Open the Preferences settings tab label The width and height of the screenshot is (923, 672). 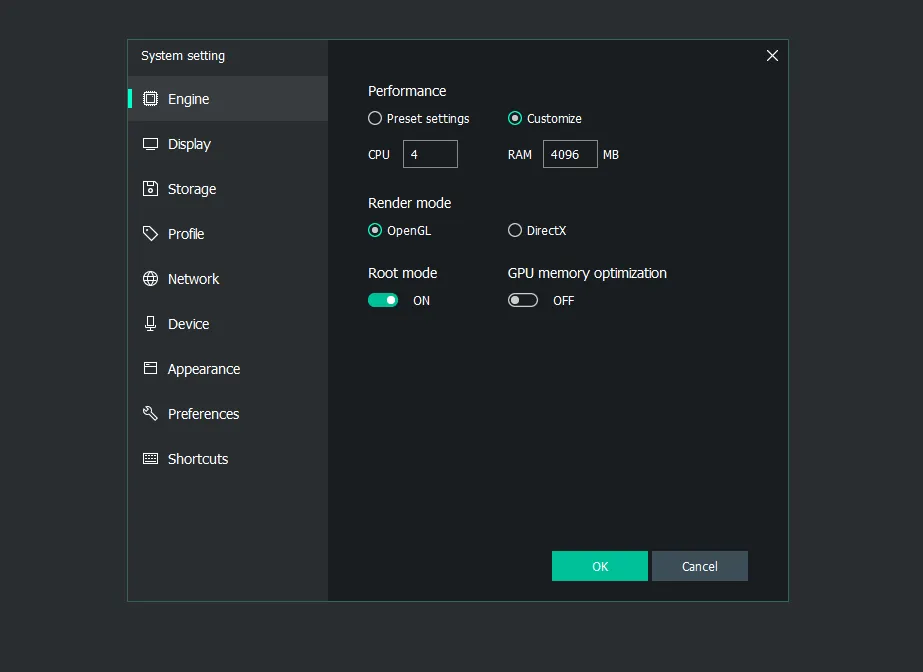(x=204, y=414)
